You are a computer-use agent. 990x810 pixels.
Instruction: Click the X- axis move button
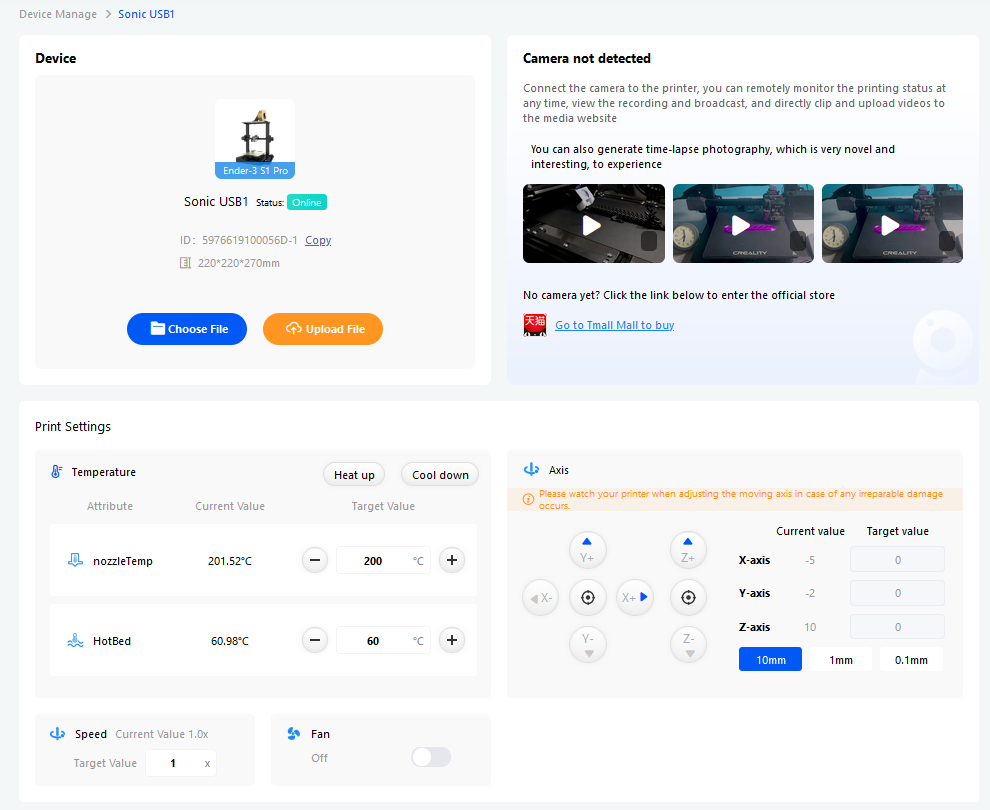(x=540, y=597)
